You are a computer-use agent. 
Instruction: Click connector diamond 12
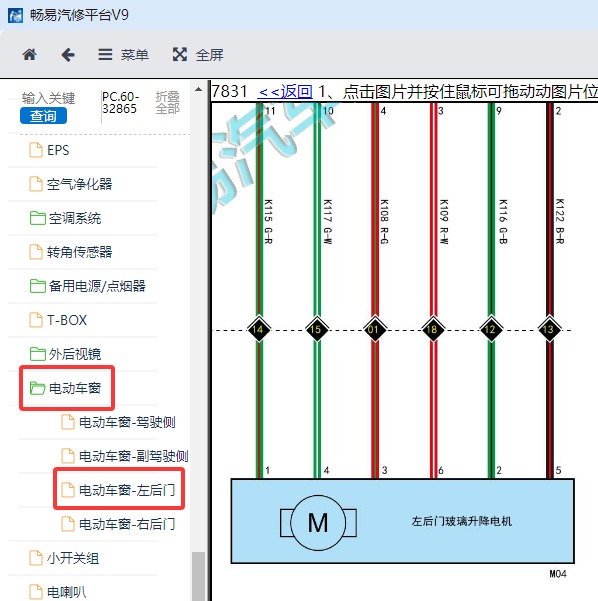(491, 329)
